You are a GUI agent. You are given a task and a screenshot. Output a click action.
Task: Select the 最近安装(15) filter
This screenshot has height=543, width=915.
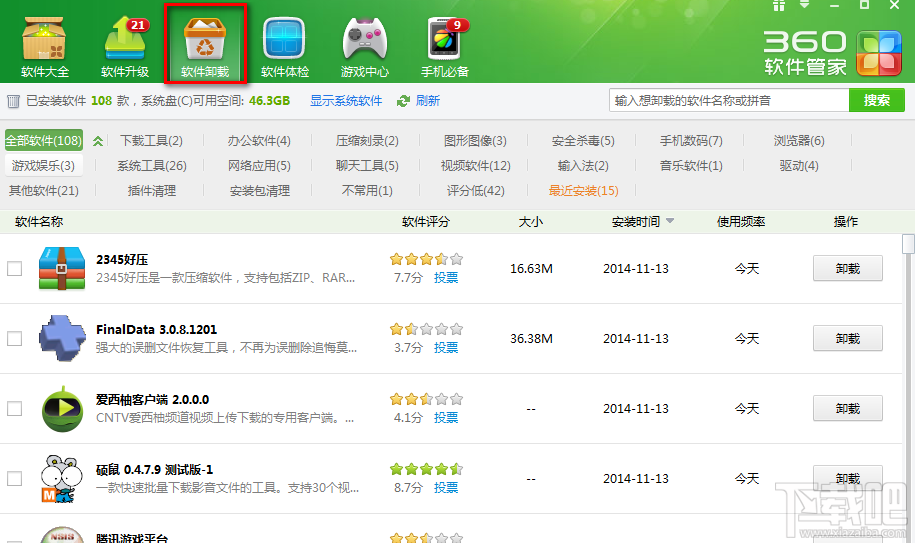point(584,191)
